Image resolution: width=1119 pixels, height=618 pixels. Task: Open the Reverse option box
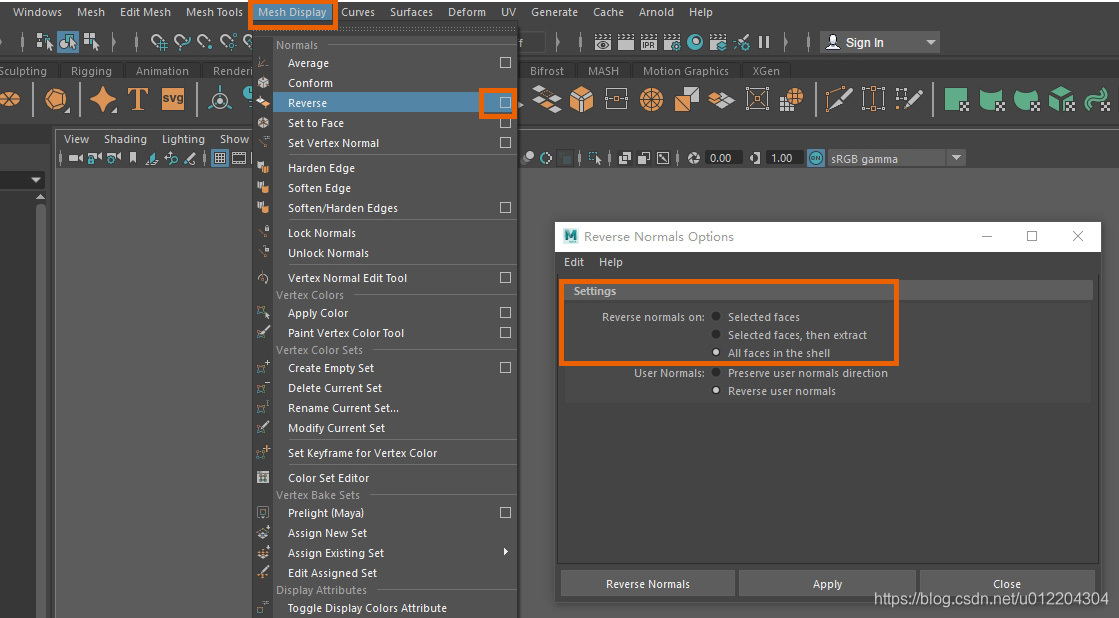(505, 103)
